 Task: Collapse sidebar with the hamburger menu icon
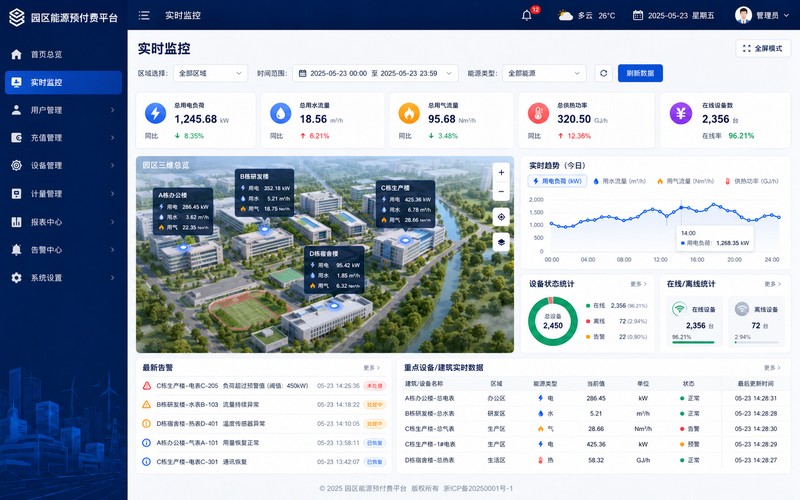[x=144, y=15]
